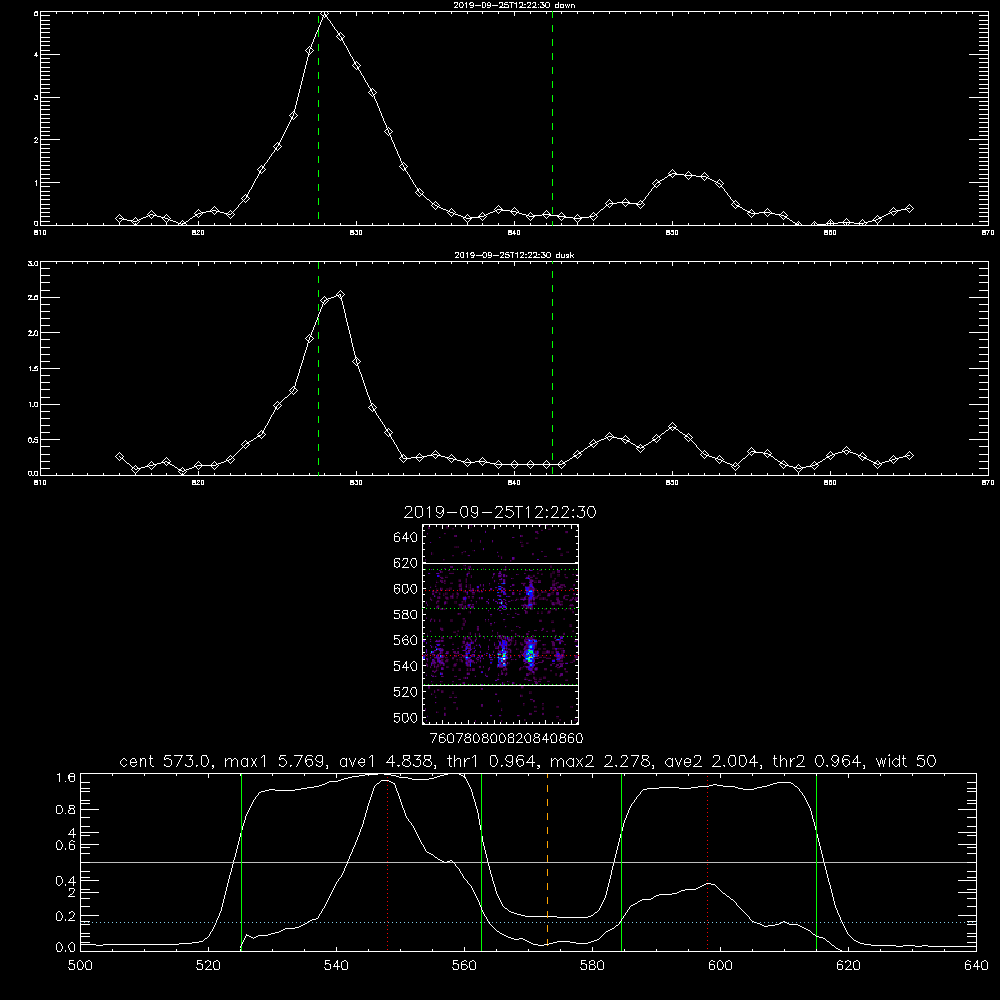Click '520' on the spectral image y-axis
The image size is (1000, 1000).
406,692
